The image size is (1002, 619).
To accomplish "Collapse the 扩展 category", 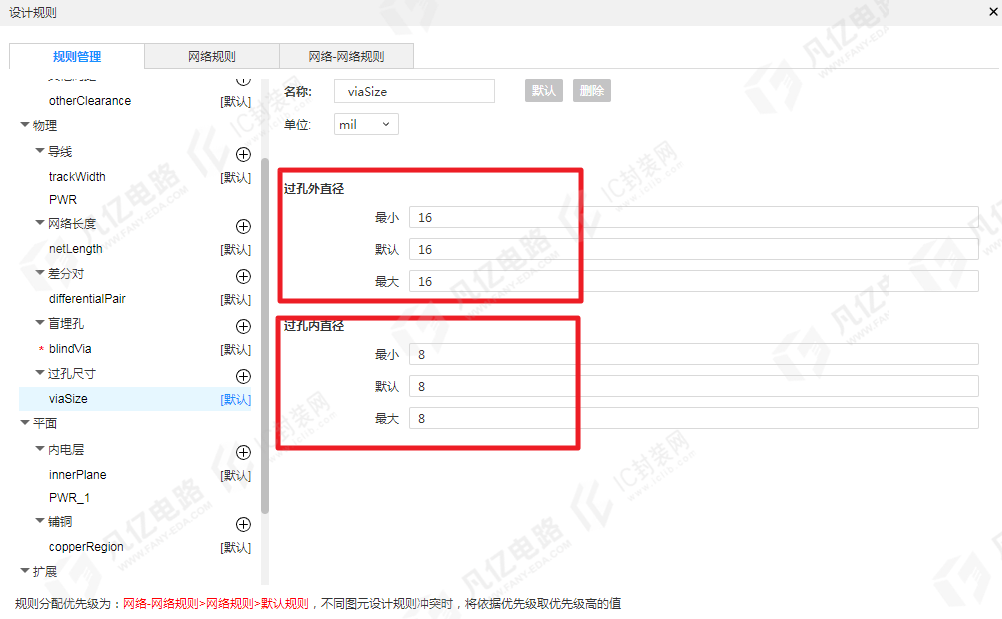I will [25, 570].
